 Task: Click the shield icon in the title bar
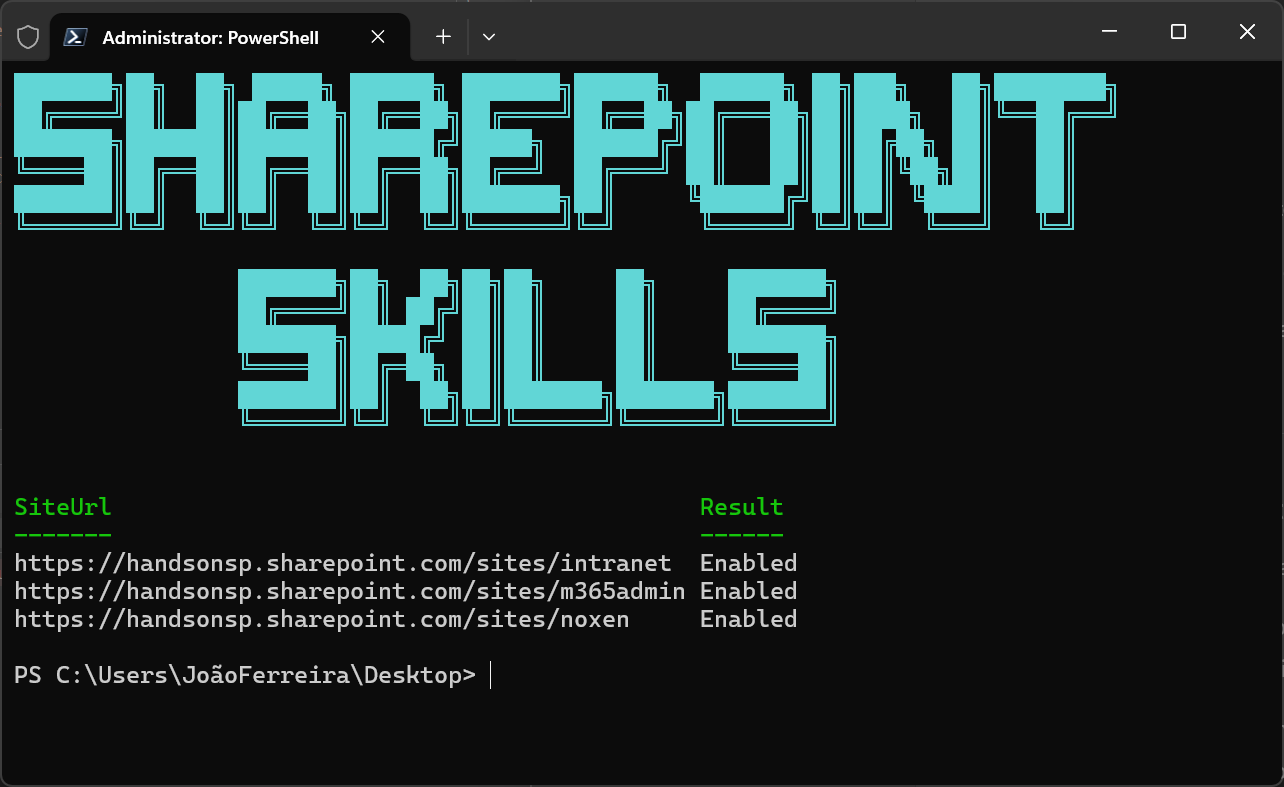coord(27,35)
